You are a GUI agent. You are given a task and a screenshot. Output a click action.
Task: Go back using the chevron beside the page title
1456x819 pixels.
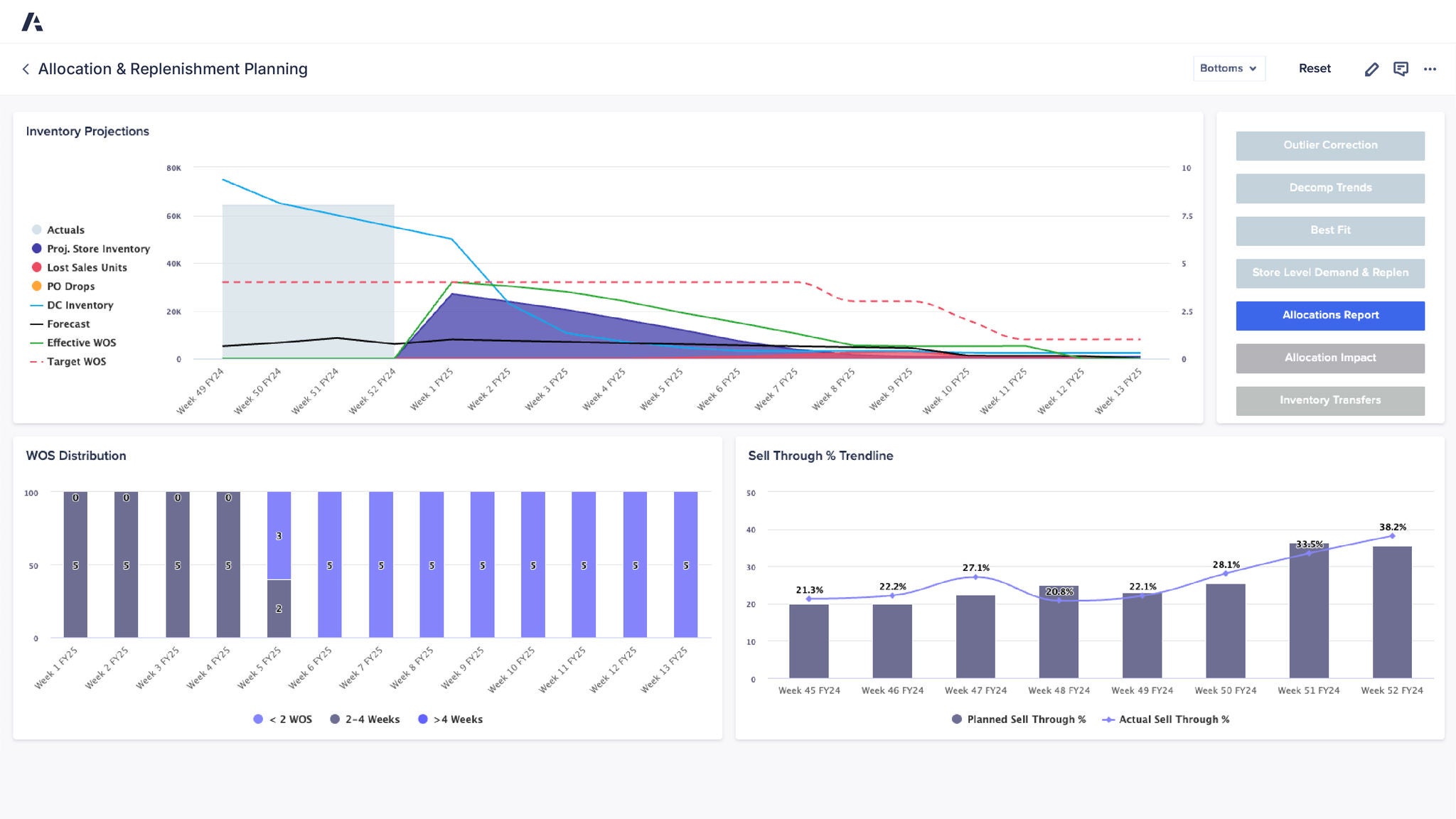click(x=26, y=68)
